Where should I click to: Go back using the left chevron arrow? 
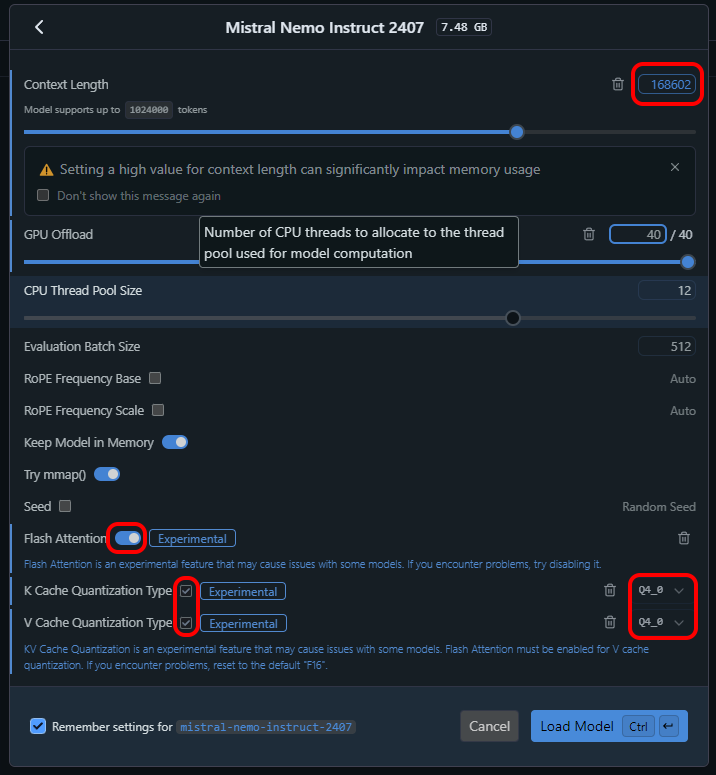tap(40, 27)
